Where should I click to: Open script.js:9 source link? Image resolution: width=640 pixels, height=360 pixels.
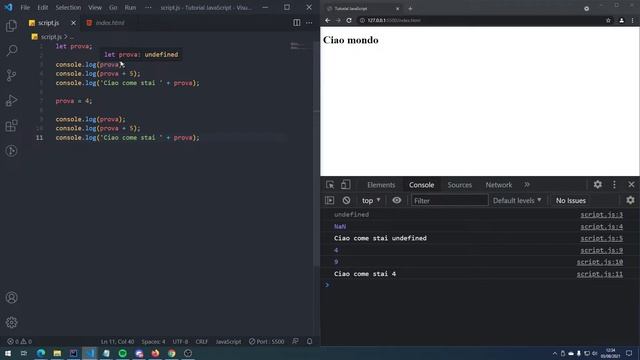(x=602, y=250)
